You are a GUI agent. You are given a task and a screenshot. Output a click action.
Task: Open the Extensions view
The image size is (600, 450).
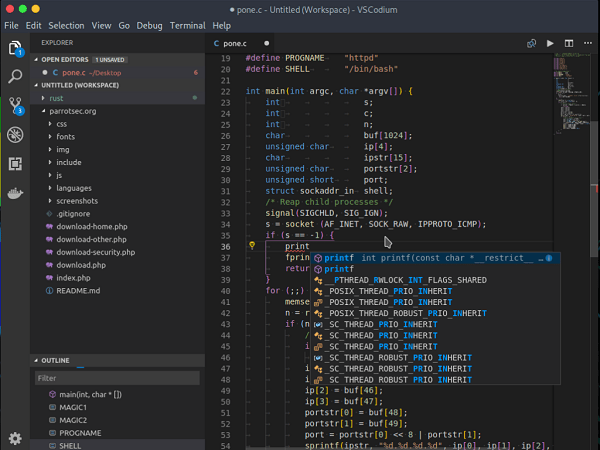(15, 163)
